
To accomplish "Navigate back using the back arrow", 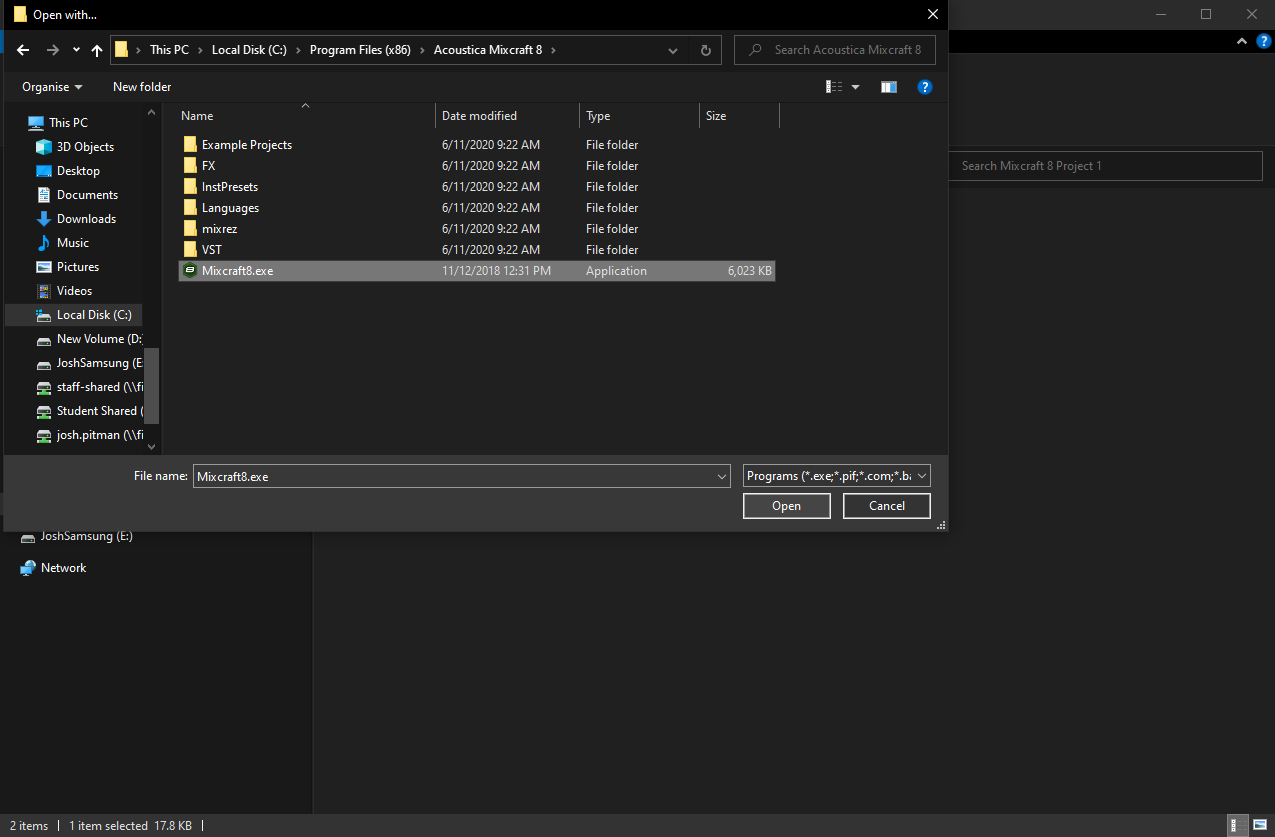I will tap(22, 49).
